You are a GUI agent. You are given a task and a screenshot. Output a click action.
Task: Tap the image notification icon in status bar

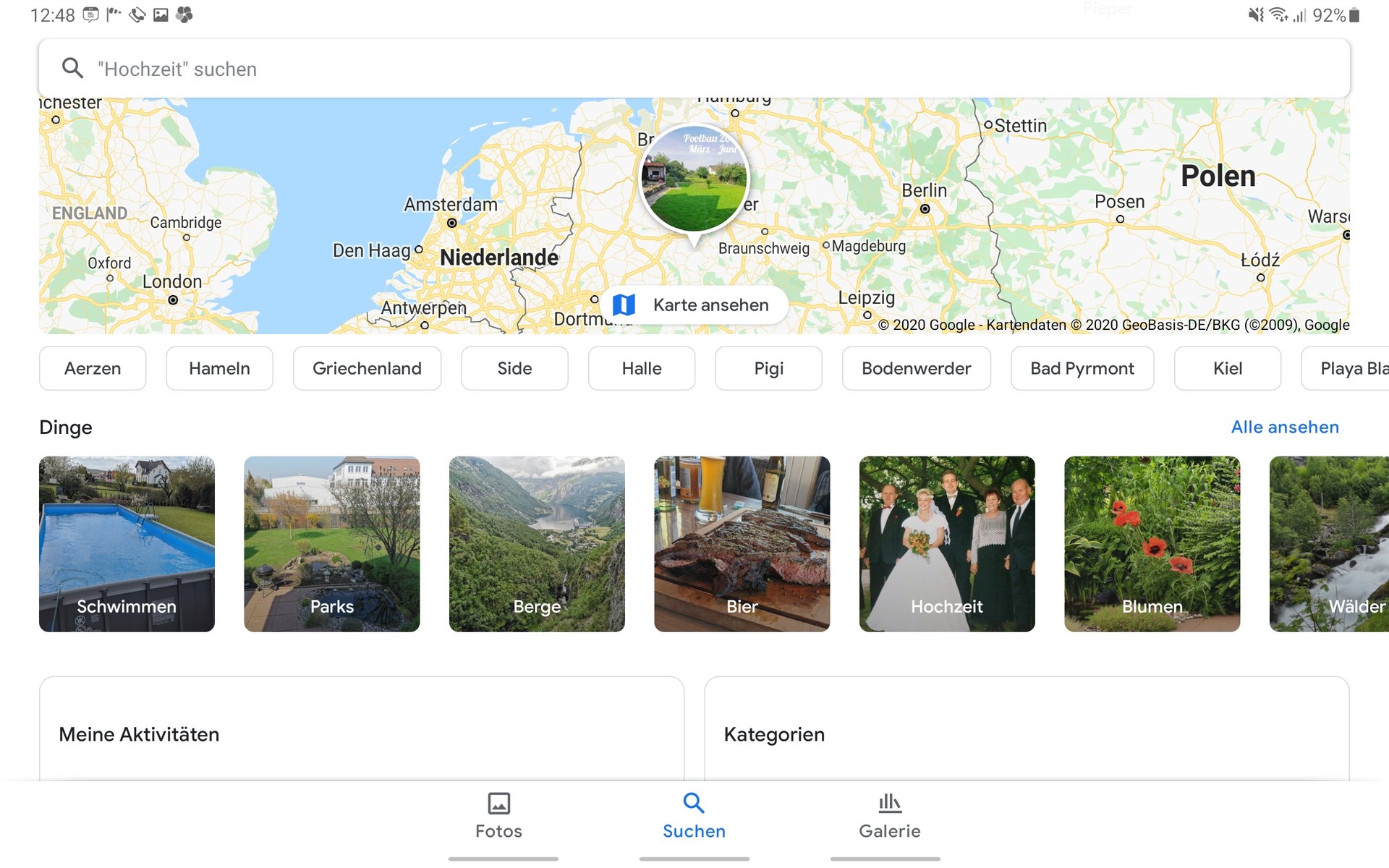pos(161,14)
